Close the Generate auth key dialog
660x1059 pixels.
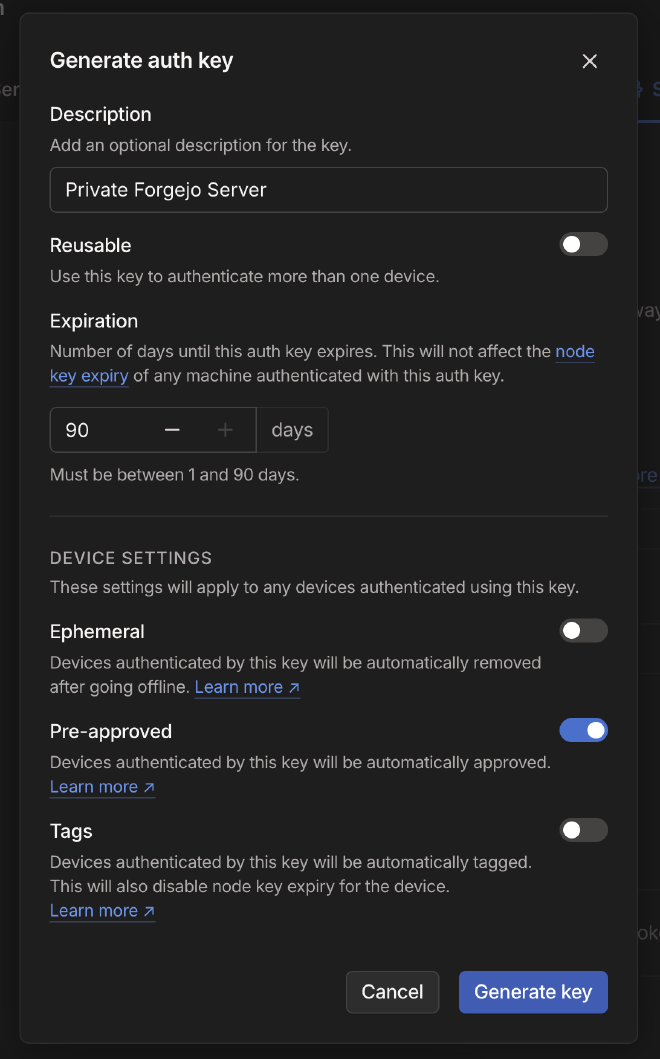tap(589, 61)
